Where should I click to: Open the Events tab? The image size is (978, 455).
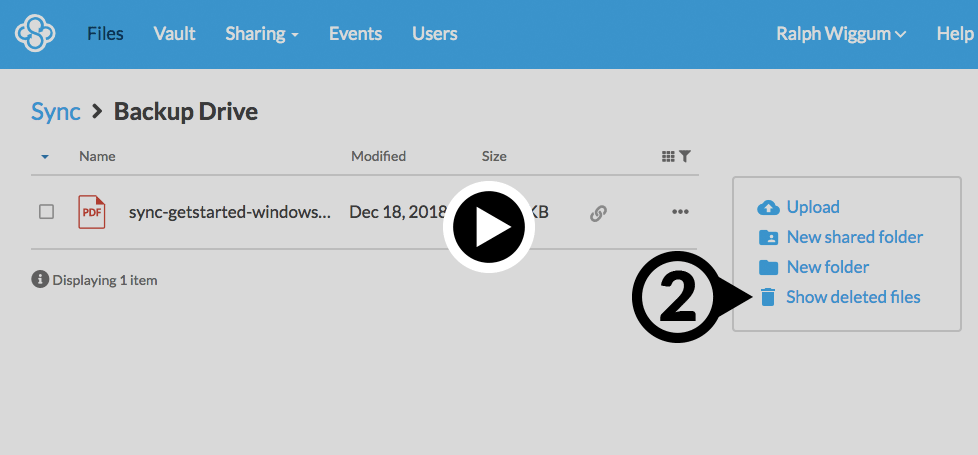tap(355, 34)
